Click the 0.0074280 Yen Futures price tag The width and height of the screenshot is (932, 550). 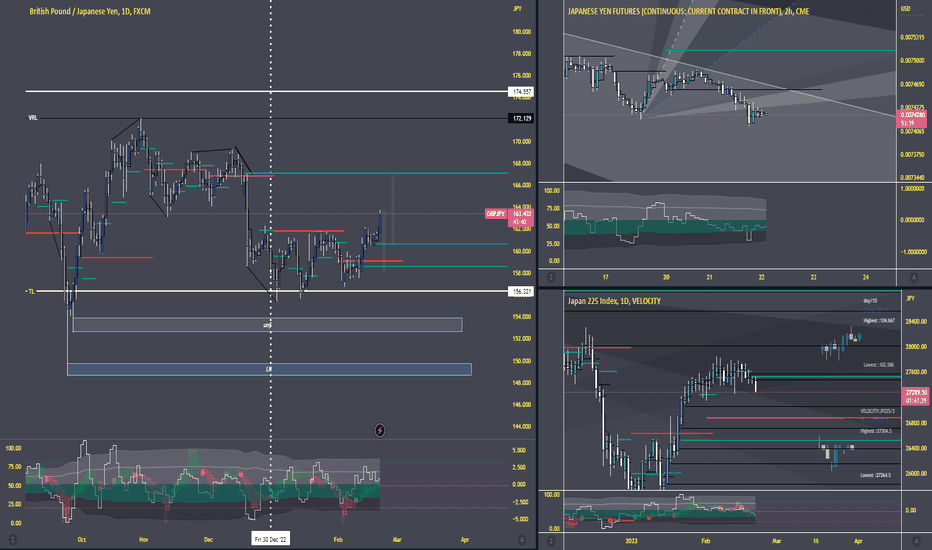point(912,118)
